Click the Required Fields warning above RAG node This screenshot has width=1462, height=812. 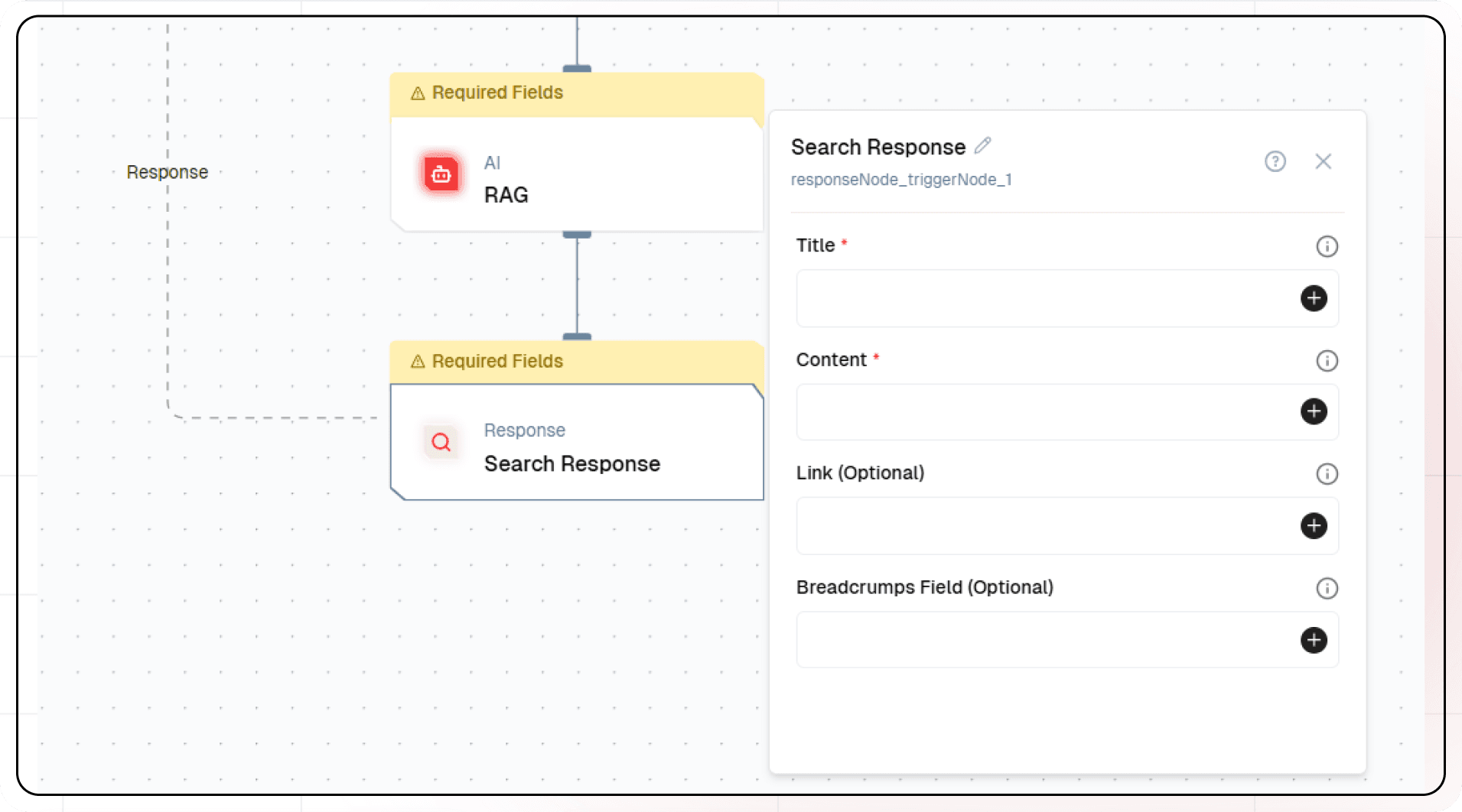tap(497, 93)
